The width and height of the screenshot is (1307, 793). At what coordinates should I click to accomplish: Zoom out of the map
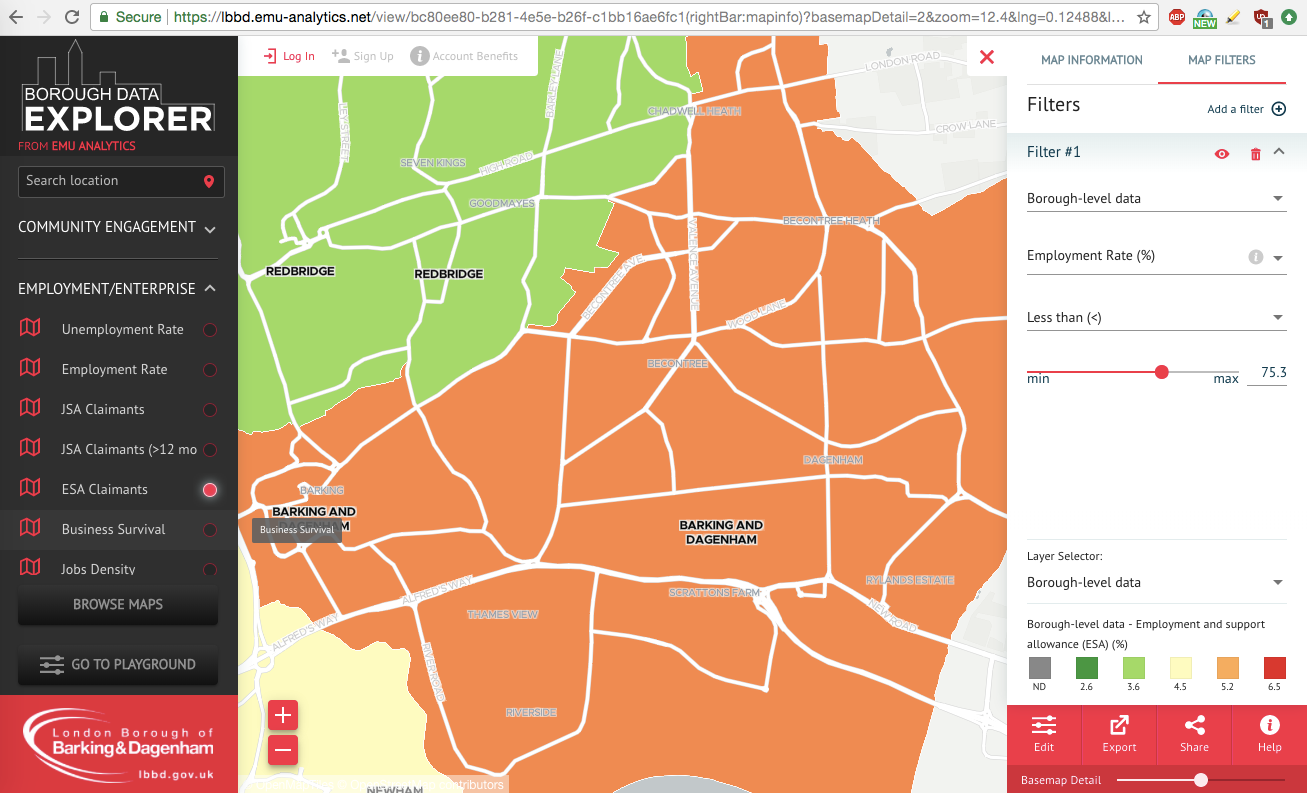click(283, 750)
